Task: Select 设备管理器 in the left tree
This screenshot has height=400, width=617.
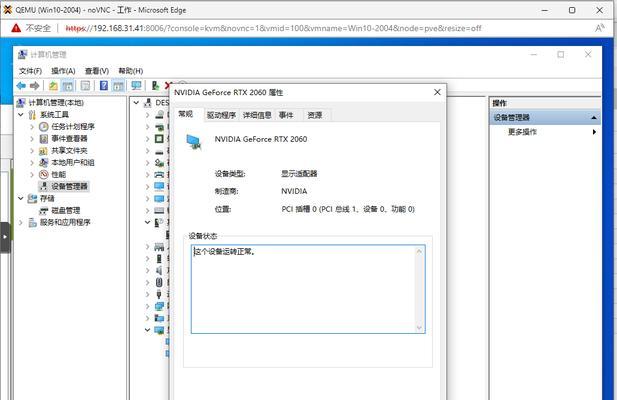Action: (x=69, y=186)
